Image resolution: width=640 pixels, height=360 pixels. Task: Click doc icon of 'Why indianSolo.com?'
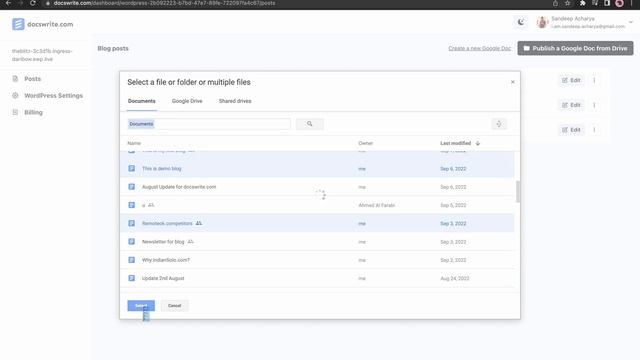[x=131, y=260]
